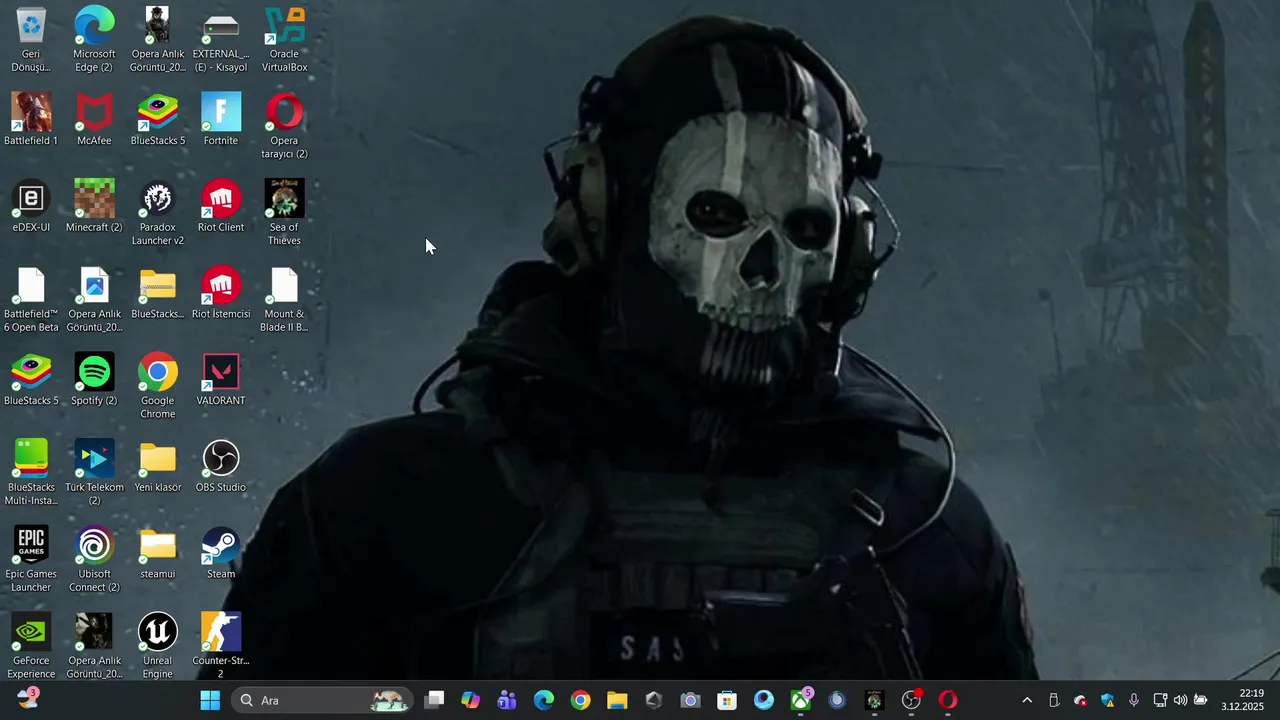The width and height of the screenshot is (1280, 720).
Task: Open Google Chrome desktop shortcut
Action: coord(157,386)
